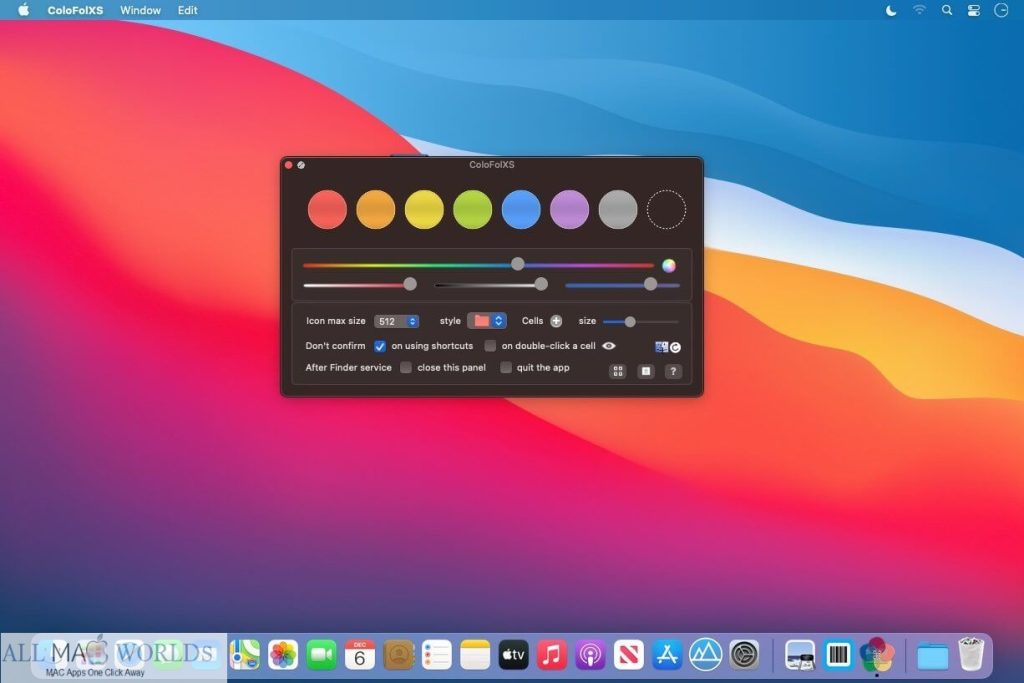Open the color wheel picker icon
Image resolution: width=1024 pixels, height=683 pixels.
[669, 266]
